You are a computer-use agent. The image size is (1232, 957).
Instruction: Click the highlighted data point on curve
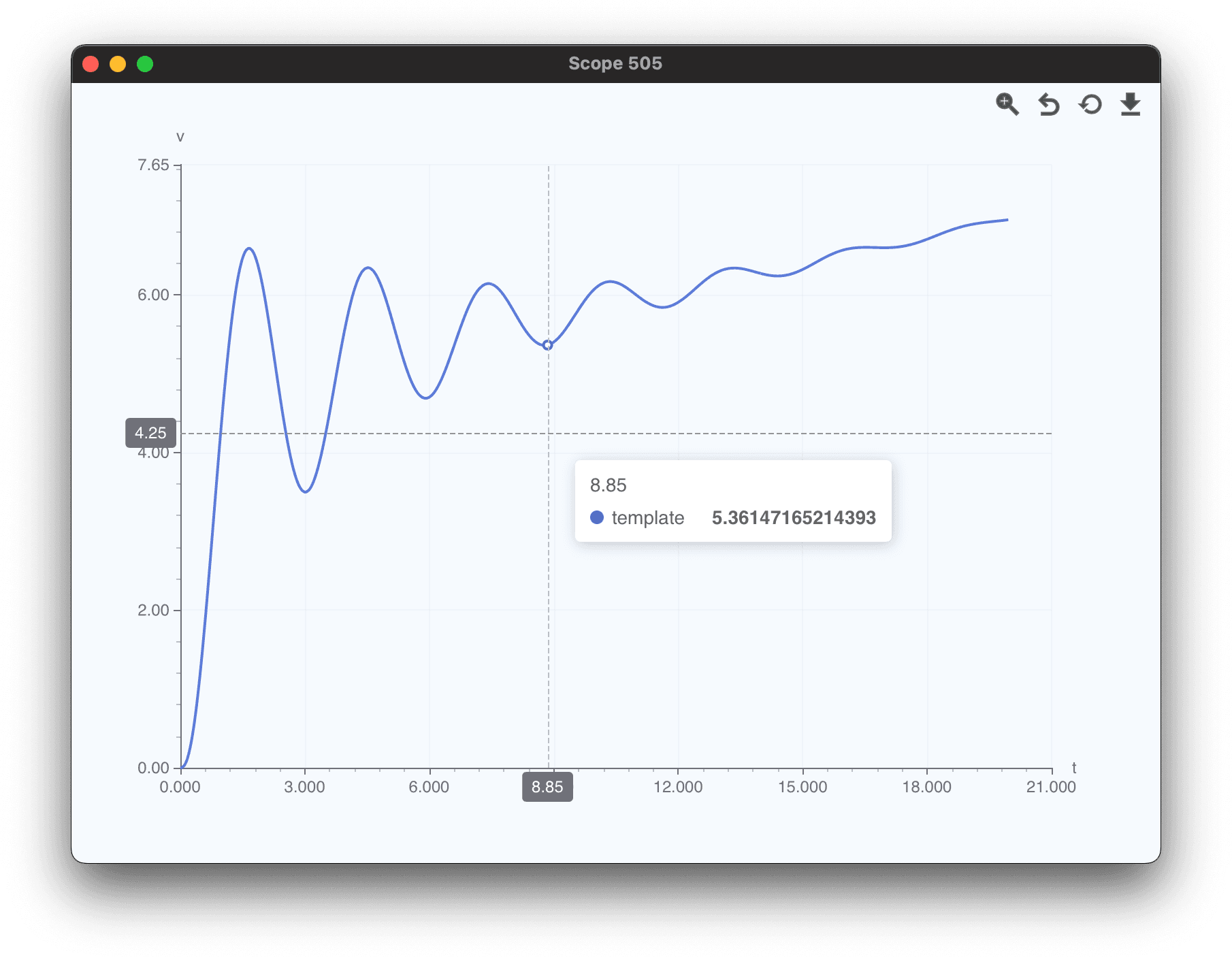[x=547, y=345]
